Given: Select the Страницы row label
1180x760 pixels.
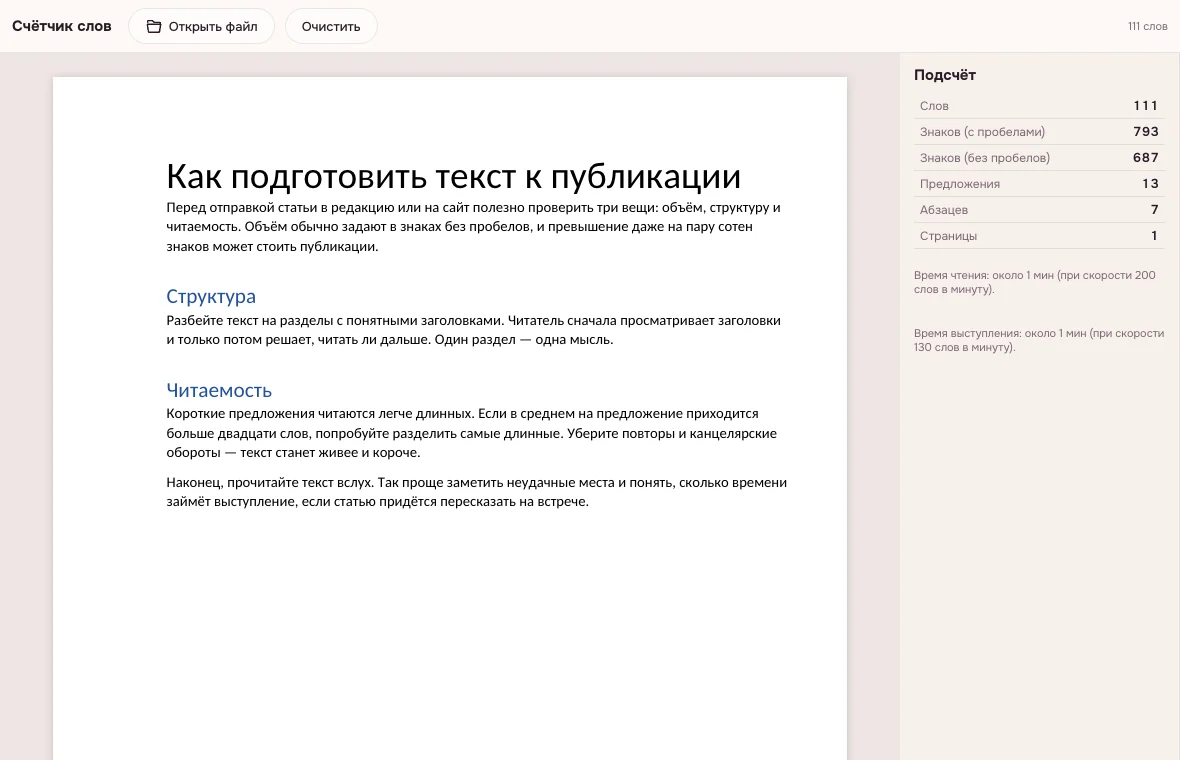Looking at the screenshot, I should [x=948, y=236].
